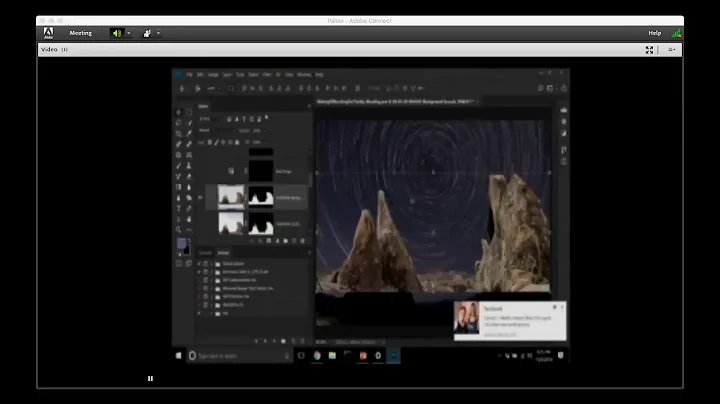Click the share image icon

[x=563, y=88]
